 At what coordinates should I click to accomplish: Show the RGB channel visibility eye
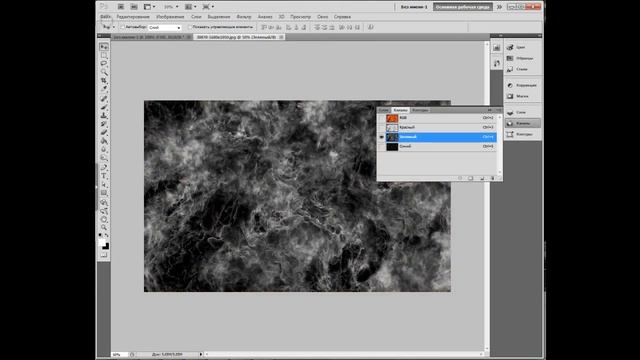click(382, 118)
